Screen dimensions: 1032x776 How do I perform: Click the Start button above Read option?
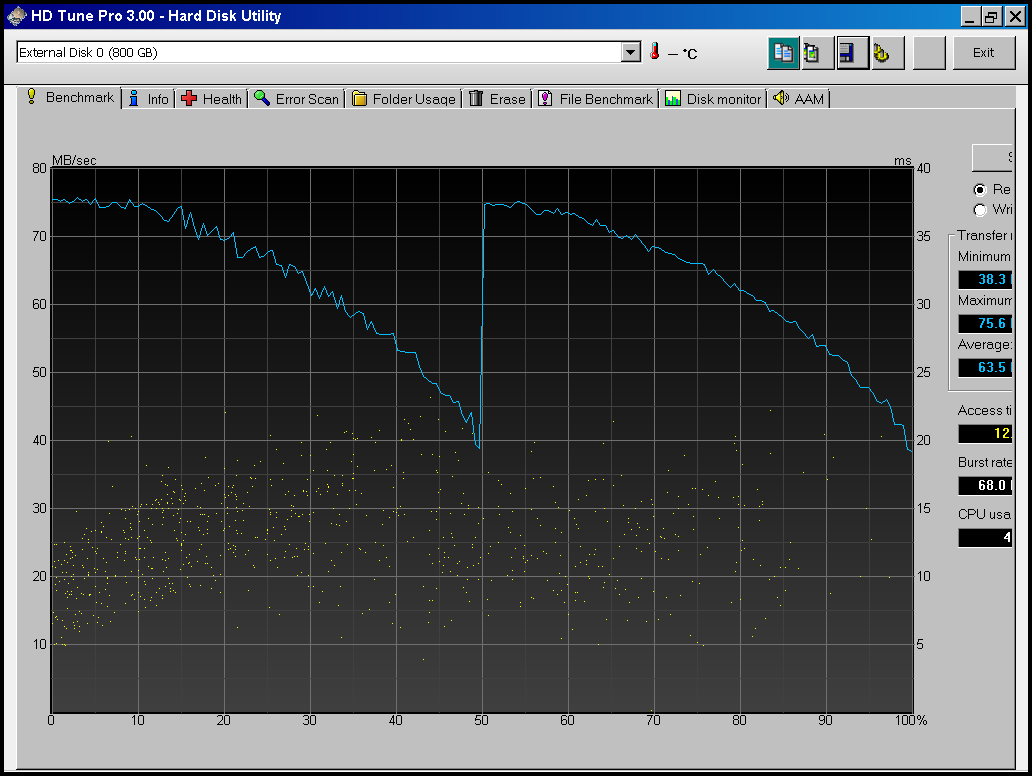(x=992, y=157)
